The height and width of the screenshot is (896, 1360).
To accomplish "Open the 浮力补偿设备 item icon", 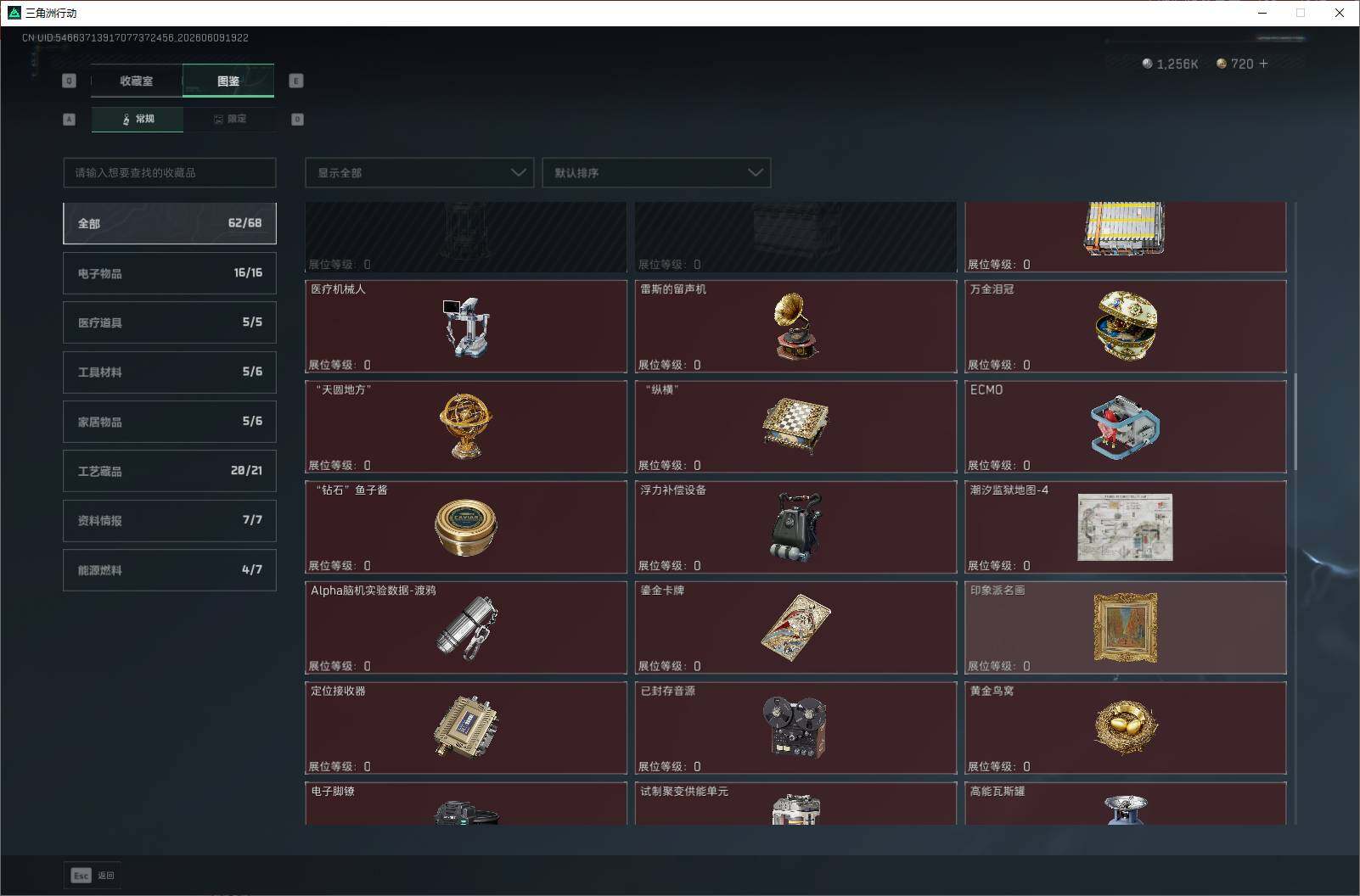I will click(x=795, y=527).
